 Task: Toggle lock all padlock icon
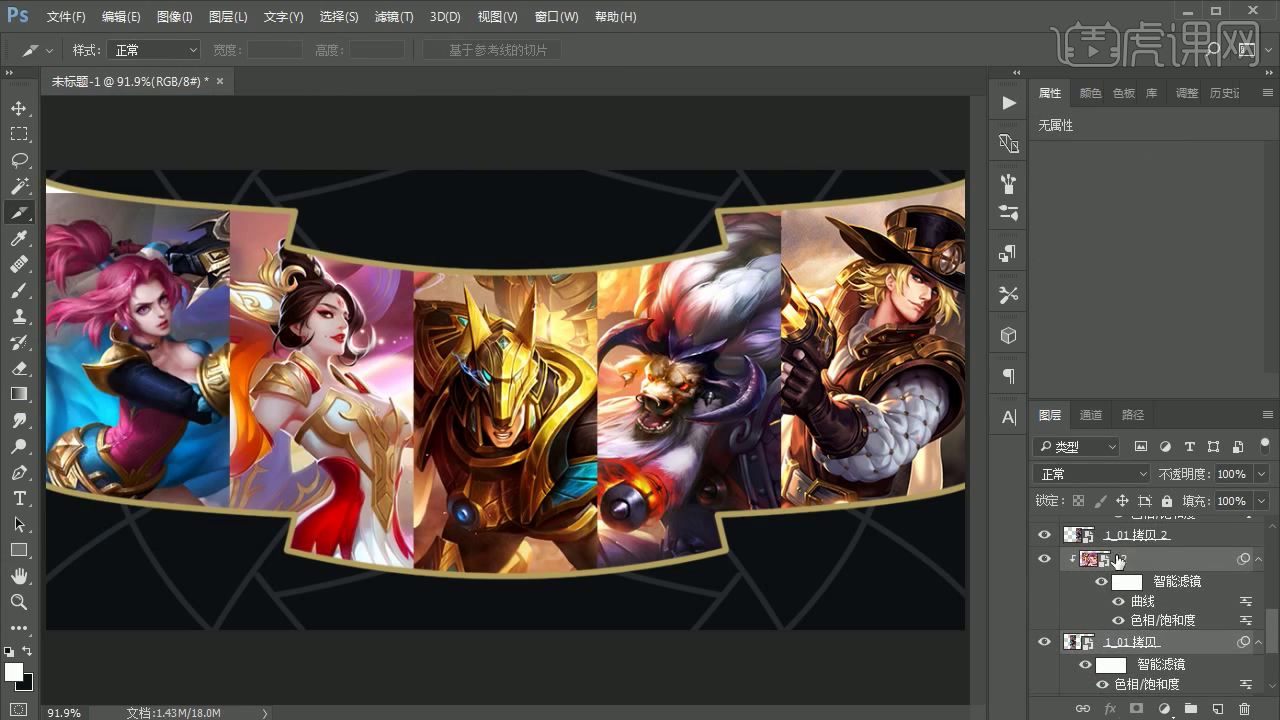pyautogui.click(x=1166, y=501)
